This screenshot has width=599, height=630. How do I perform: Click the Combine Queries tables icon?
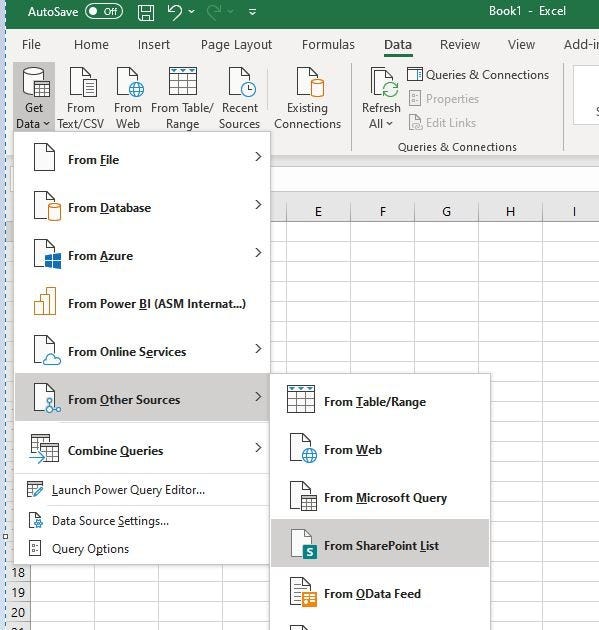[x=44, y=448]
